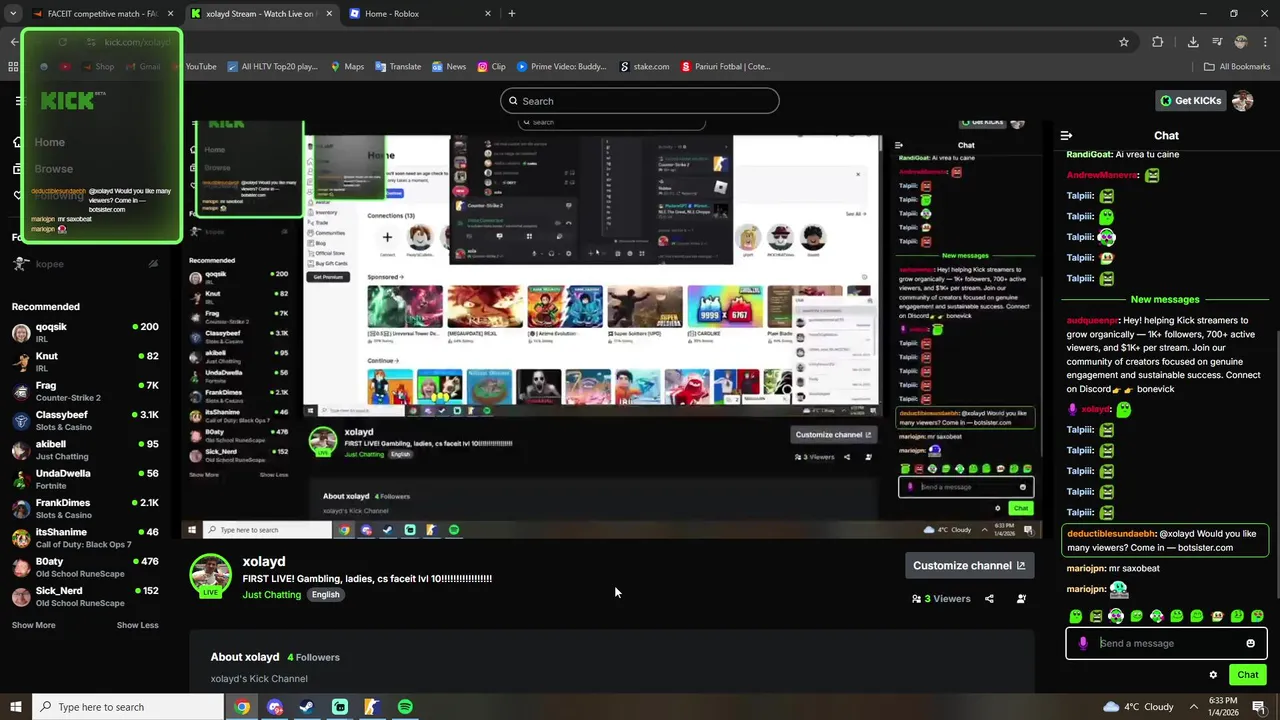Screen dimensions: 1280x720
Task: Open the stake.com bookmark
Action: [644, 67]
